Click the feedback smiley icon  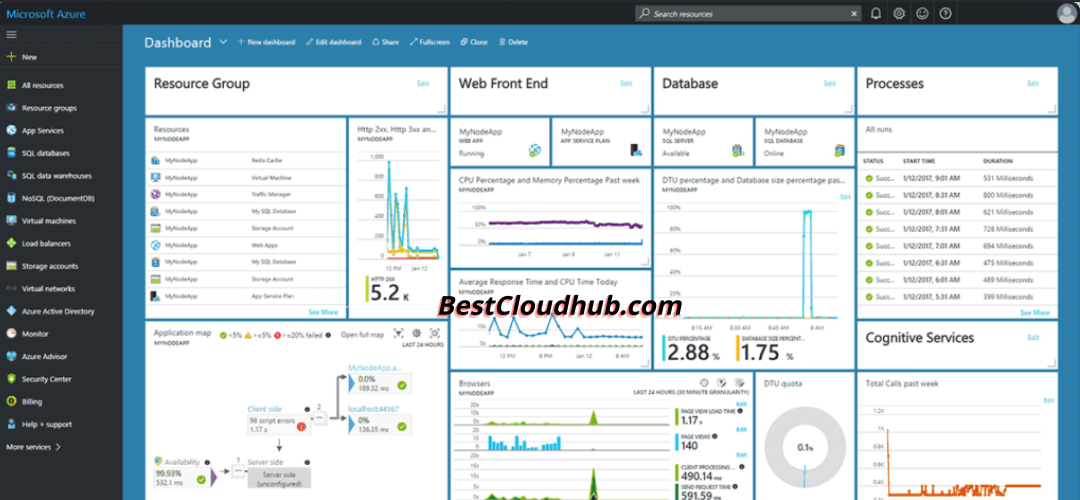click(x=922, y=13)
